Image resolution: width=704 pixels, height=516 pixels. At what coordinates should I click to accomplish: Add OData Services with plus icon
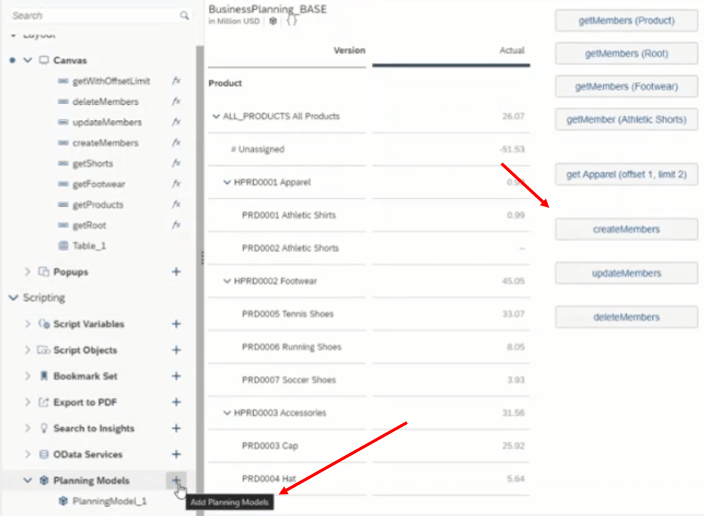176,454
